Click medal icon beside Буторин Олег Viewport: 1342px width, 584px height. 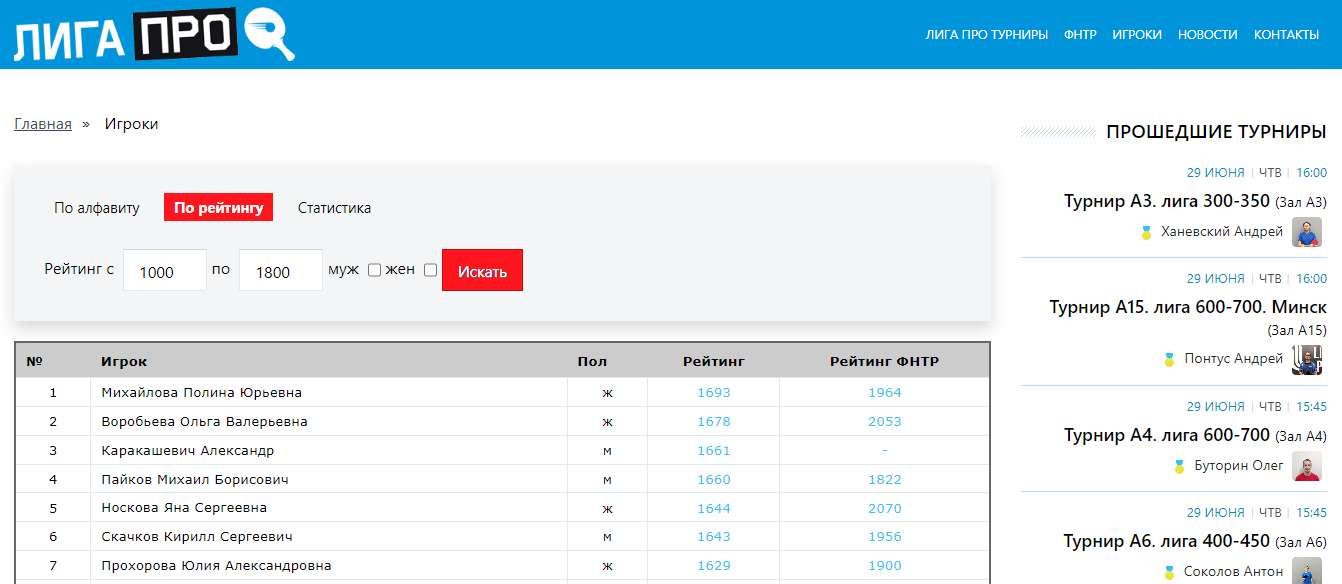click(x=1180, y=466)
